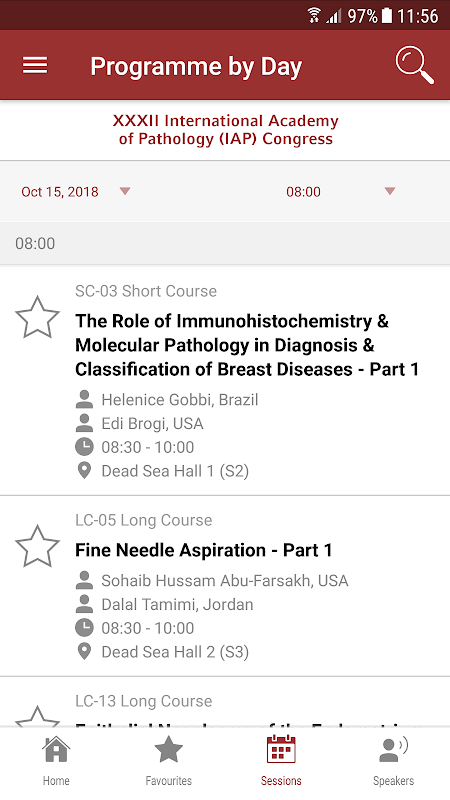
Task: Tap the location pin for Dead Sea Hall 1
Action: tap(84, 470)
